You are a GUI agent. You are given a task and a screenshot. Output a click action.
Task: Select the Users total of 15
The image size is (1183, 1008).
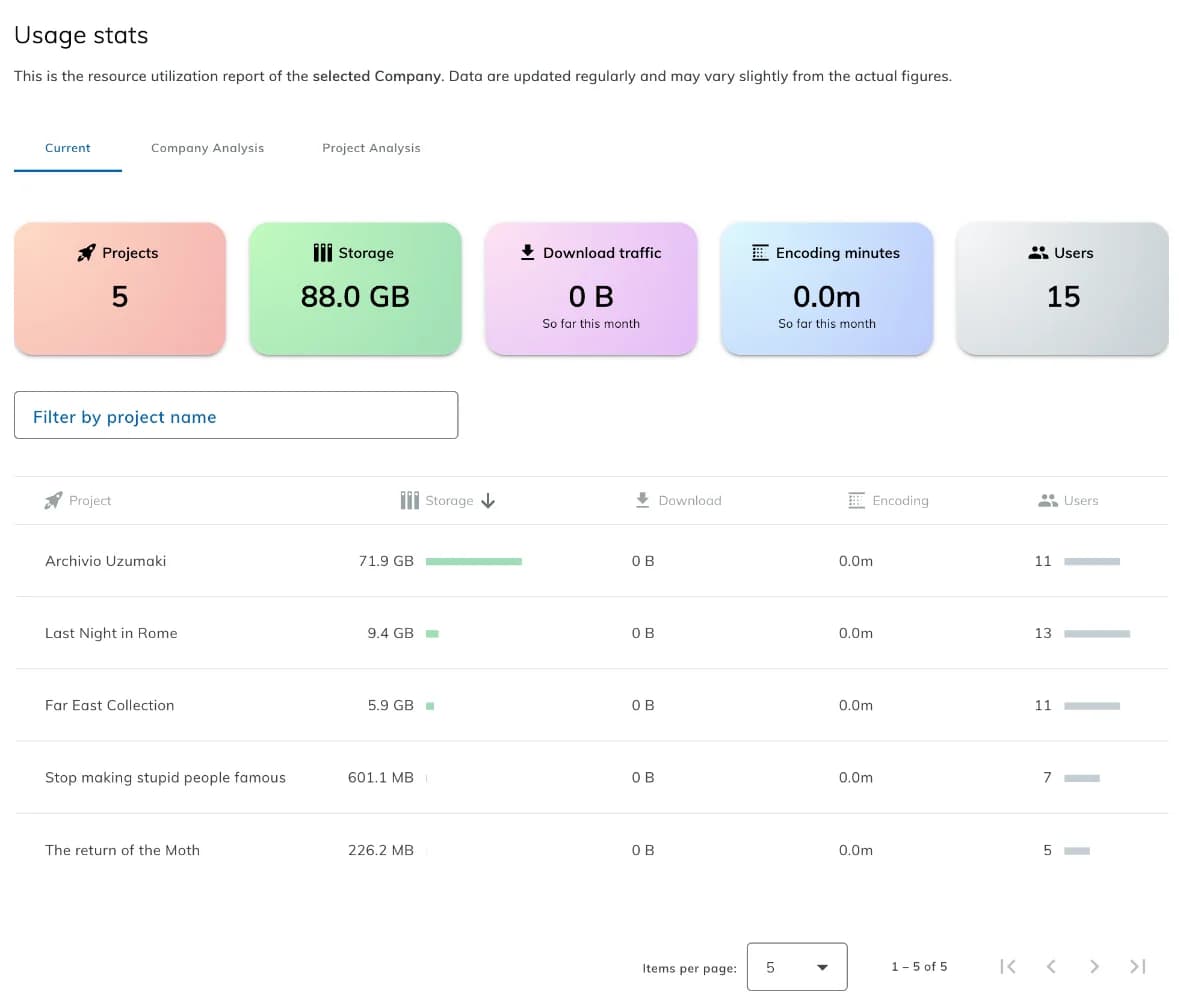(x=1063, y=297)
